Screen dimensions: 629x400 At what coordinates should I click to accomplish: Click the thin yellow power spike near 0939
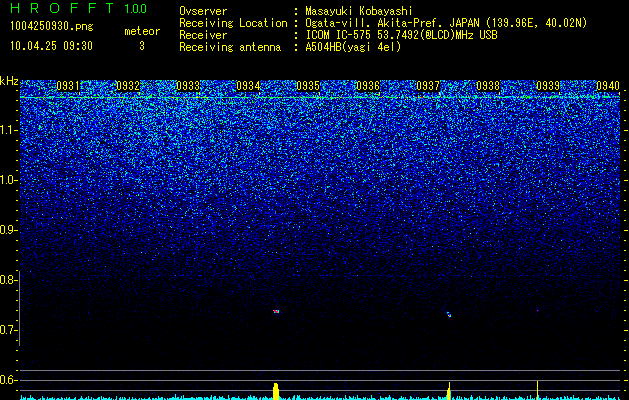pos(538,390)
